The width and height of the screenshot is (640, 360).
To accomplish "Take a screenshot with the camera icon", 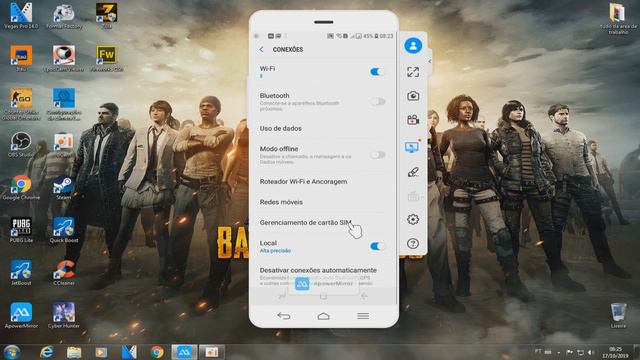I will (413, 96).
